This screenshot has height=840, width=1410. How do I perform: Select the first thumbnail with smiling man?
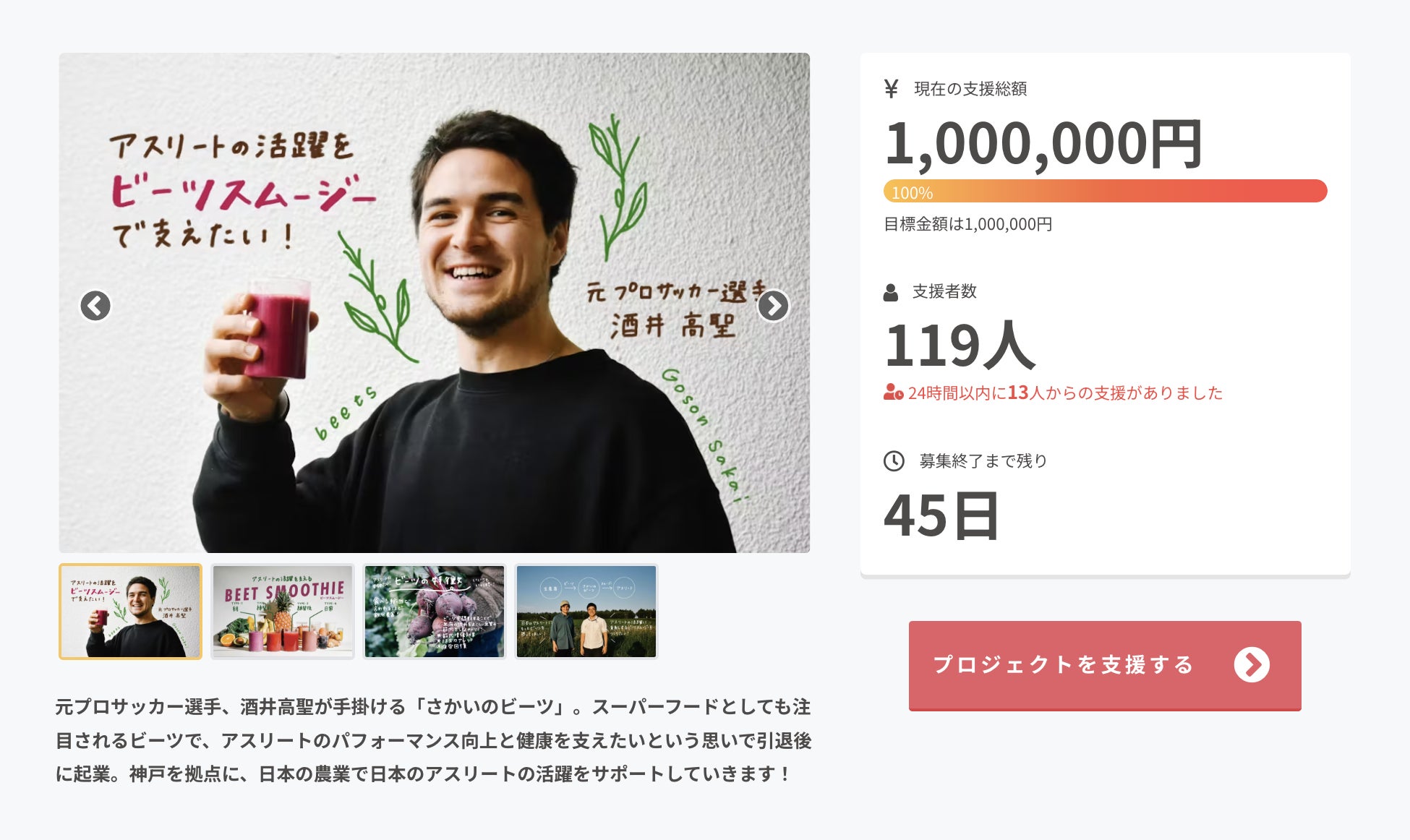130,612
